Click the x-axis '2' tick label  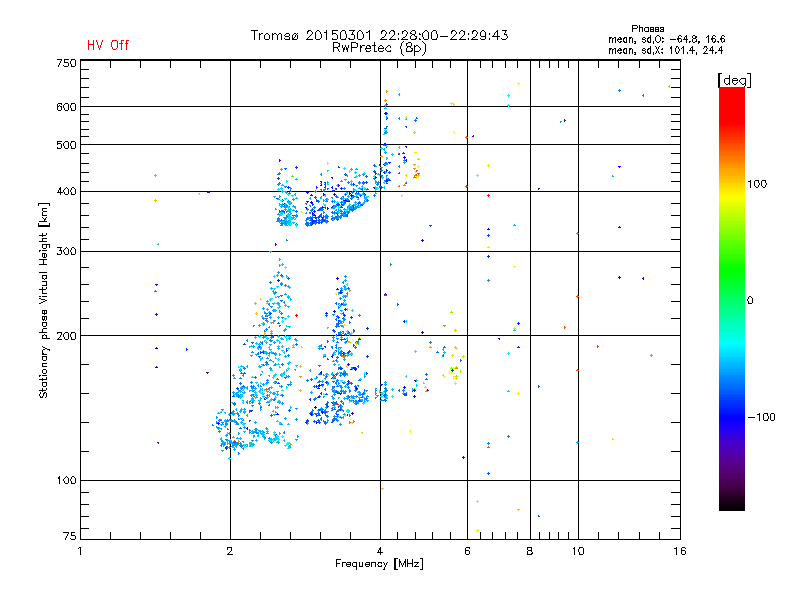(x=230, y=551)
